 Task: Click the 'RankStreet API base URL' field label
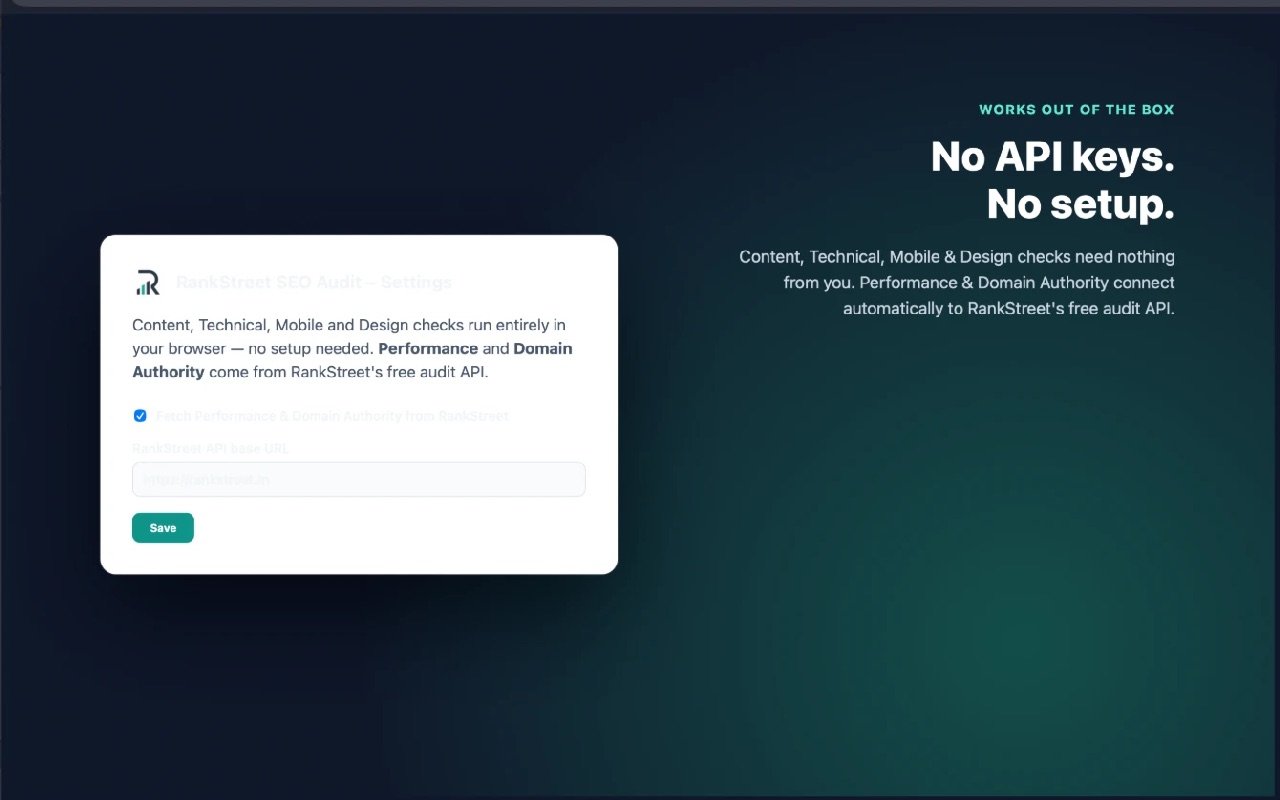pos(211,449)
